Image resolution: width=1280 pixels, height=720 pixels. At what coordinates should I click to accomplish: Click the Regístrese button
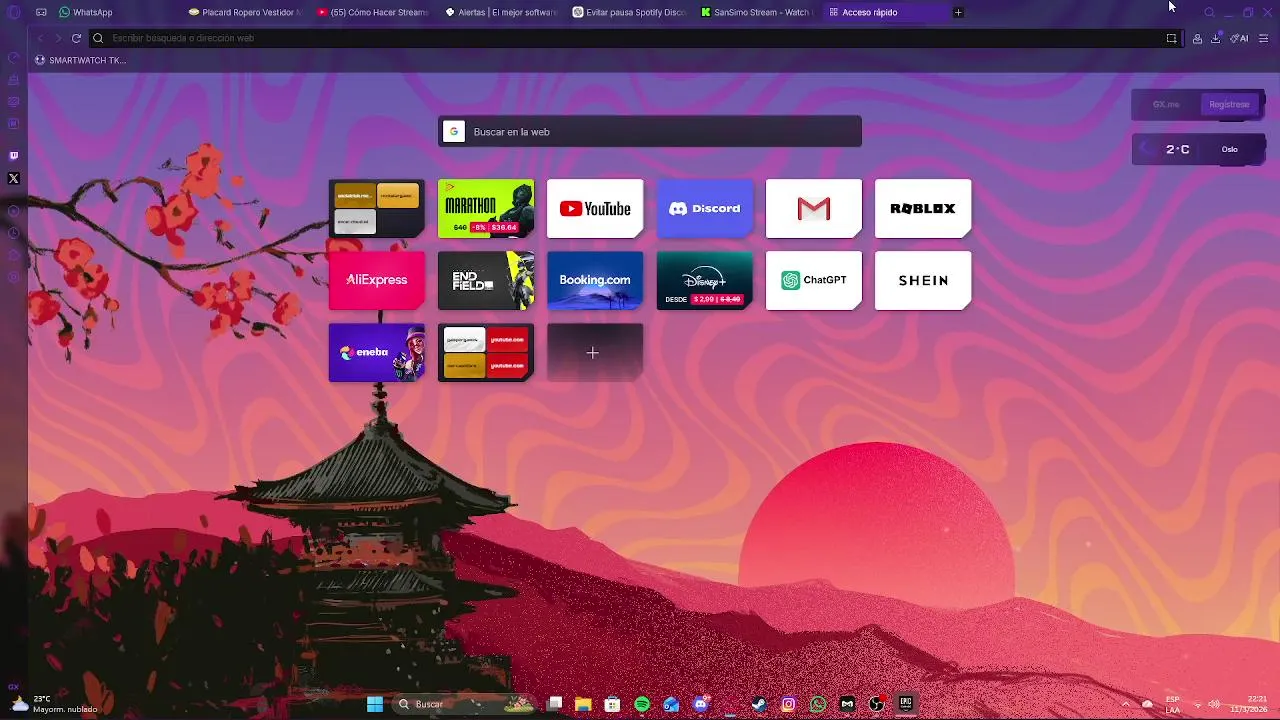pyautogui.click(x=1229, y=104)
